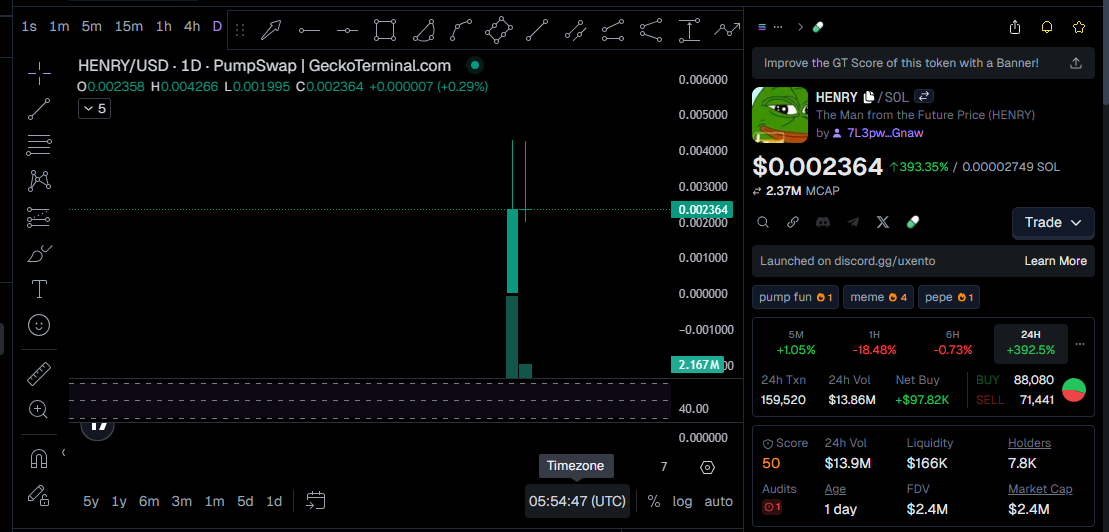Image resolution: width=1109 pixels, height=532 pixels.
Task: Click the search magnifier under the price
Action: point(763,222)
